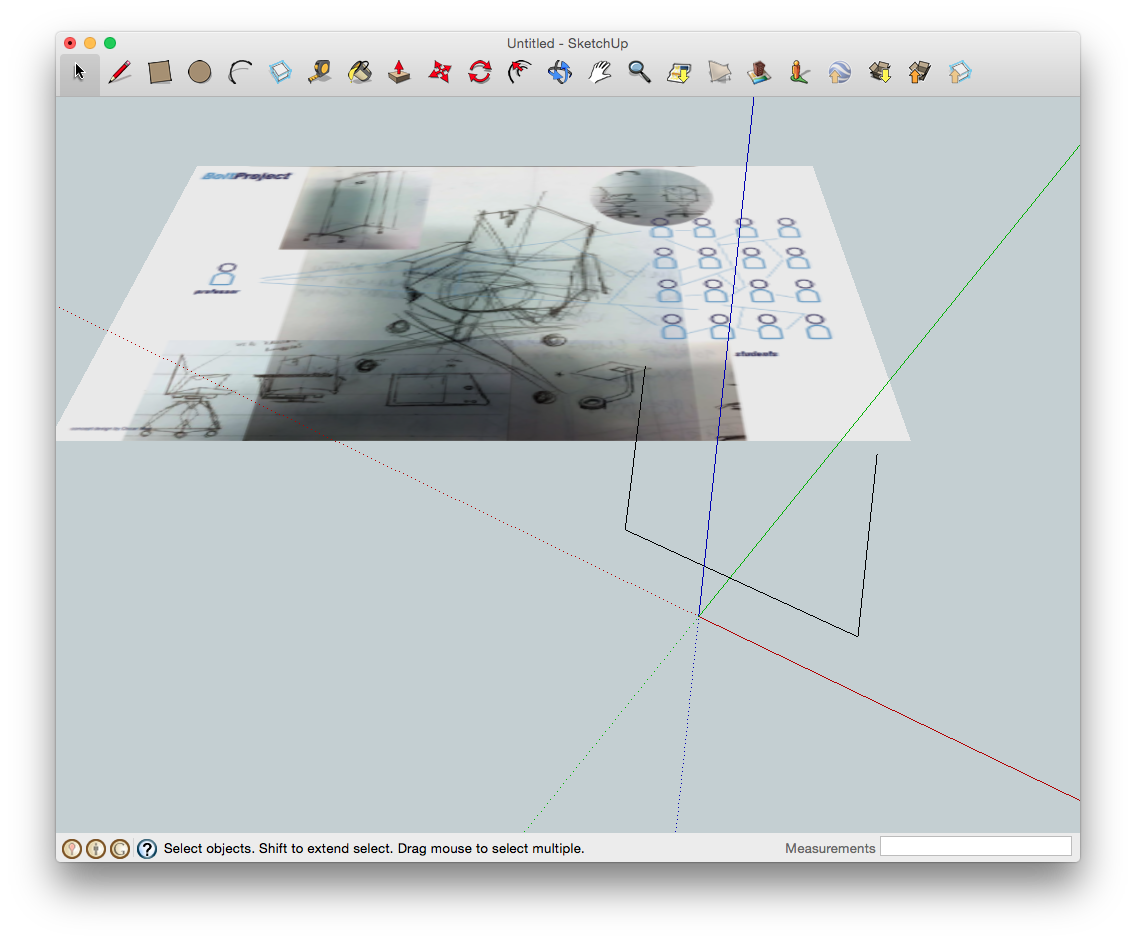Viewport: 1136px width, 942px height.
Task: Click the Measurements input box
Action: pos(975,846)
